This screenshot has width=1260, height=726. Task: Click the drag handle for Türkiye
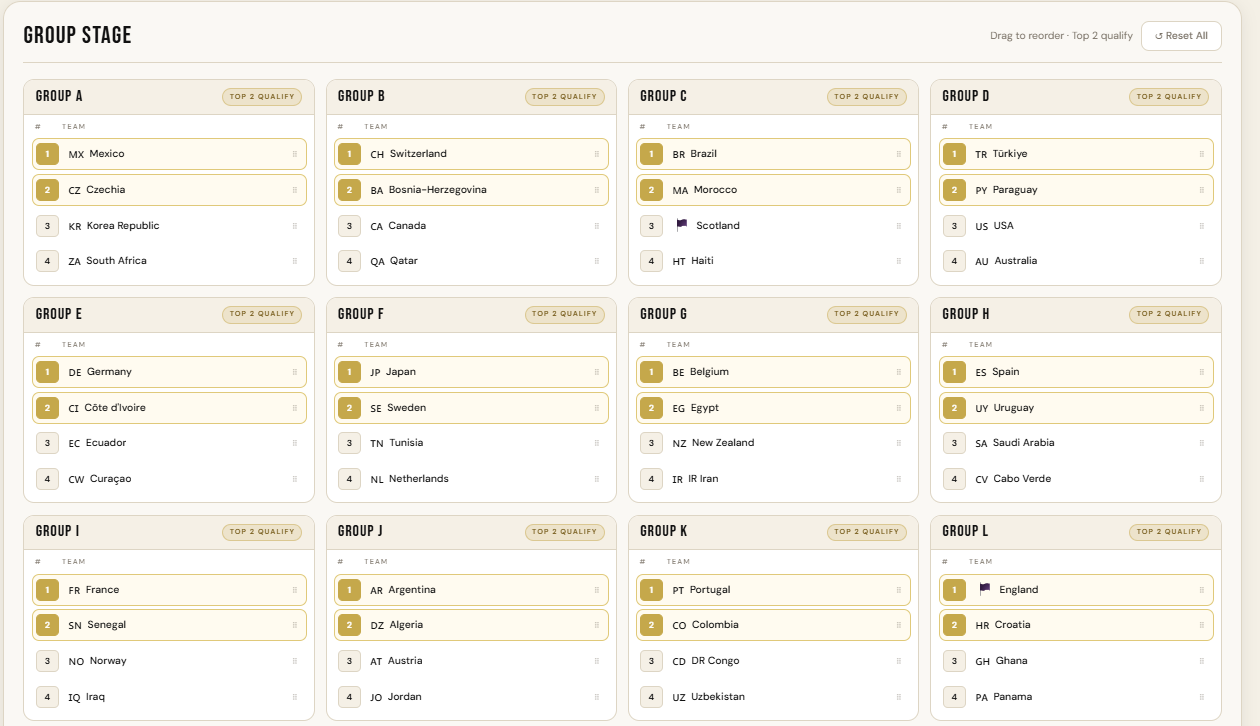(x=1202, y=154)
